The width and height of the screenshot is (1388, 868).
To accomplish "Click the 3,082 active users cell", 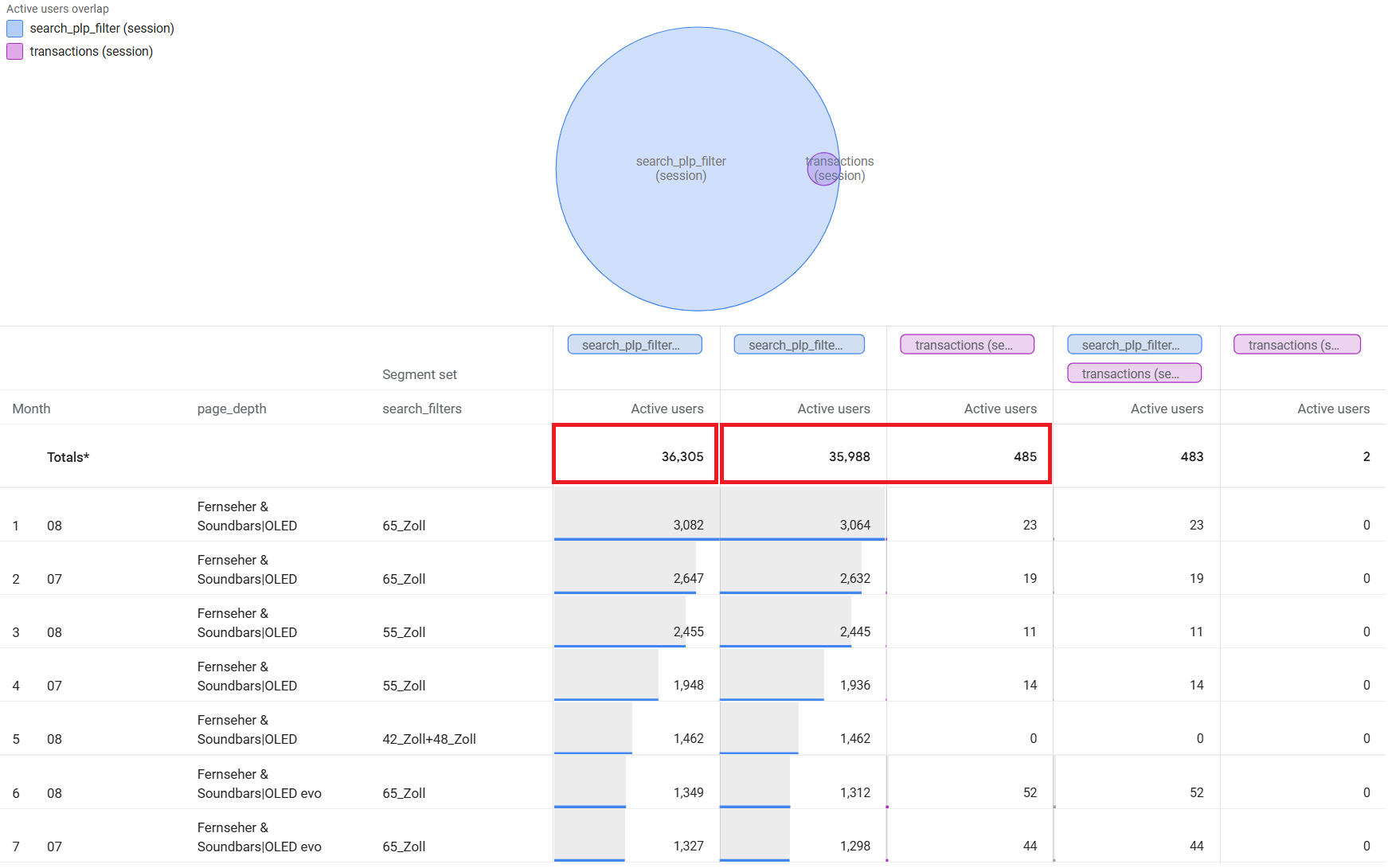I will click(x=688, y=525).
